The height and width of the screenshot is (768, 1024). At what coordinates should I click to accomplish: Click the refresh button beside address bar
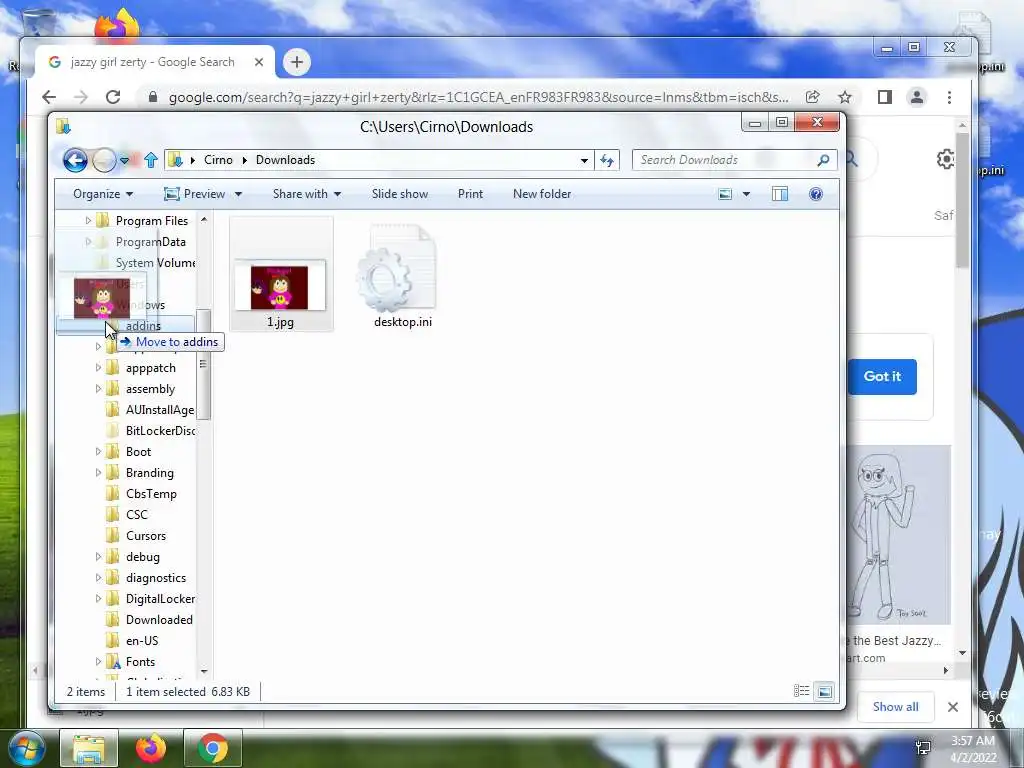click(607, 160)
